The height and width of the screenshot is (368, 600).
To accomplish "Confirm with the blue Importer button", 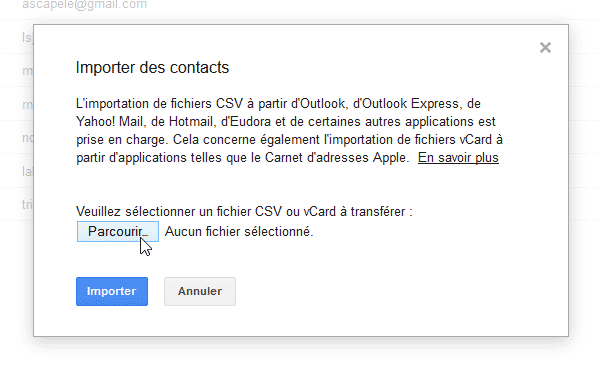I will coord(112,291).
